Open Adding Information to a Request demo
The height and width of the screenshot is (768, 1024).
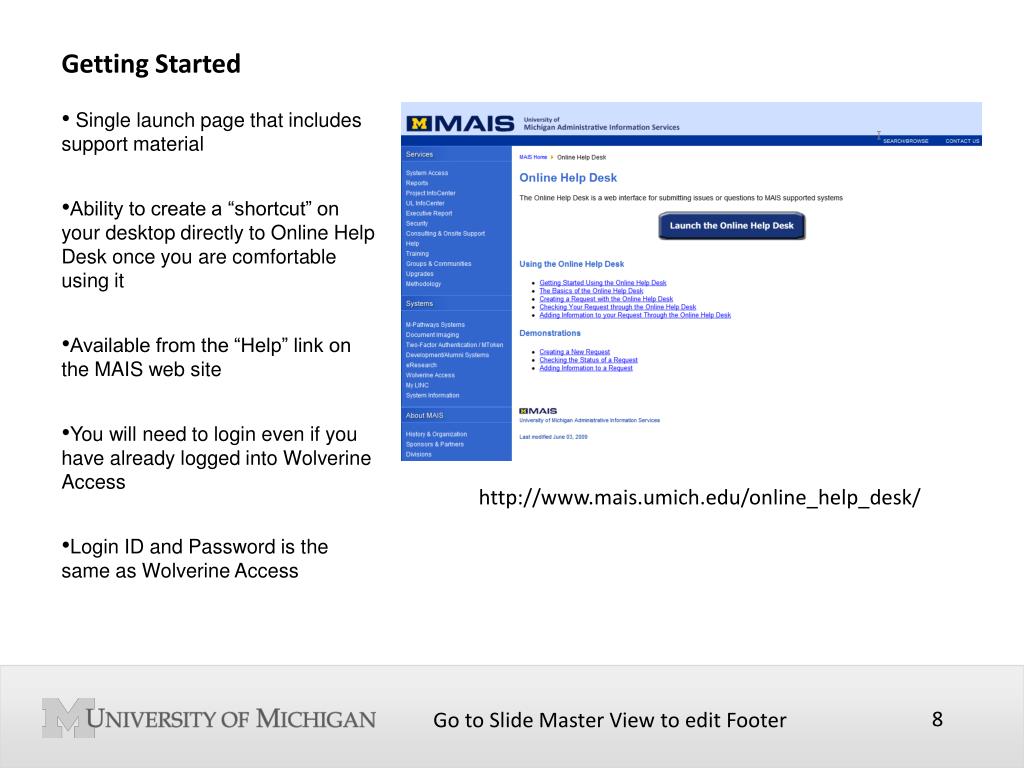[x=586, y=368]
